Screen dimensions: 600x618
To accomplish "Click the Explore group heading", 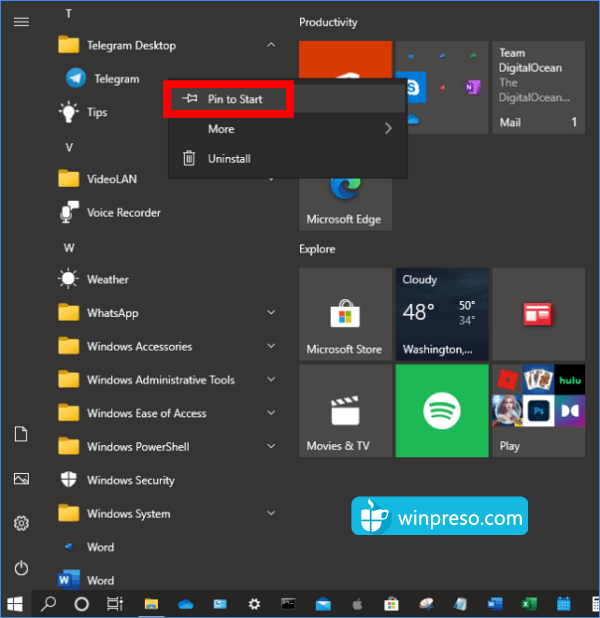I will [317, 249].
